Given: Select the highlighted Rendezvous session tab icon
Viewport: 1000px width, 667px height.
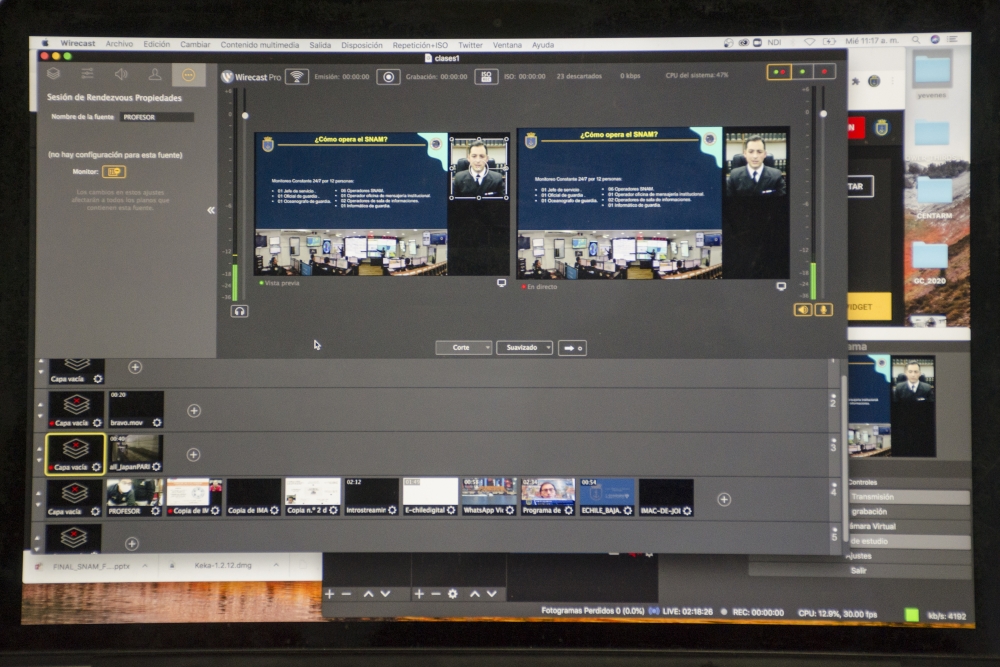Looking at the screenshot, I should [189, 75].
